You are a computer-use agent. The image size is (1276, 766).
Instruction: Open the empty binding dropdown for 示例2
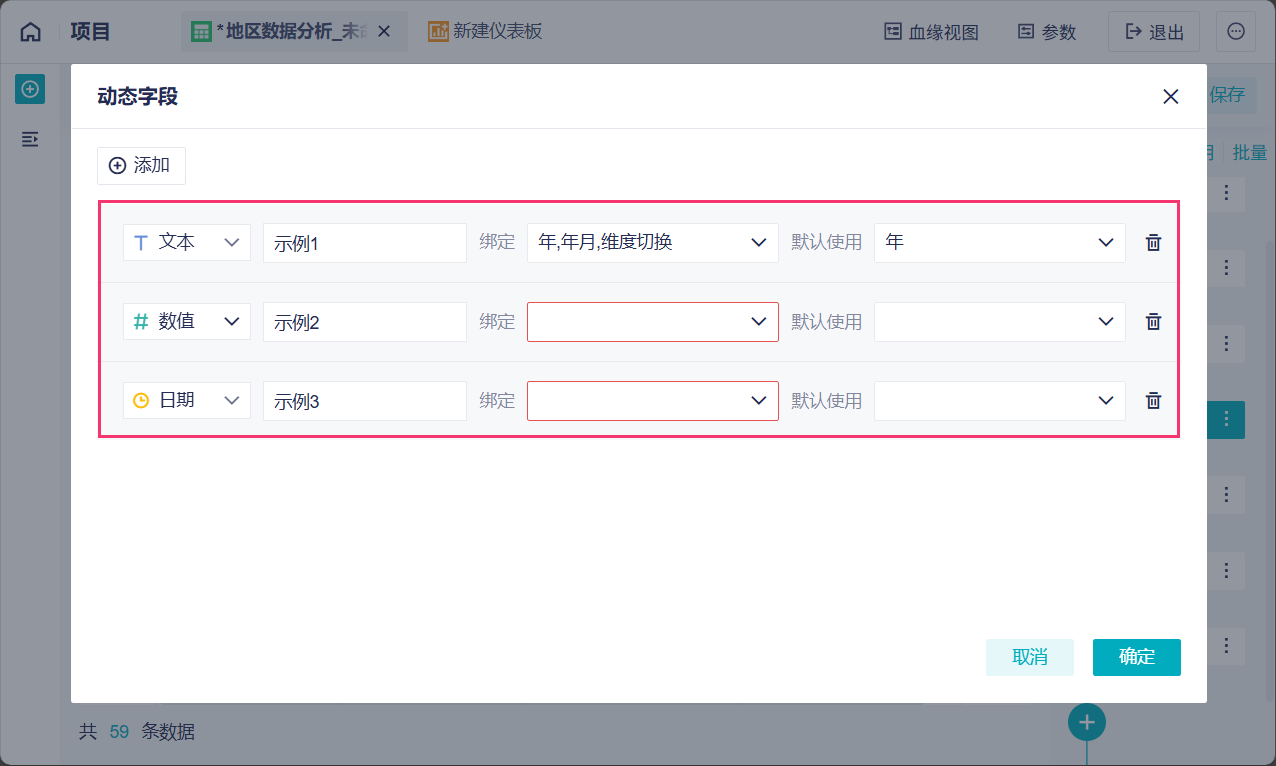click(x=653, y=322)
